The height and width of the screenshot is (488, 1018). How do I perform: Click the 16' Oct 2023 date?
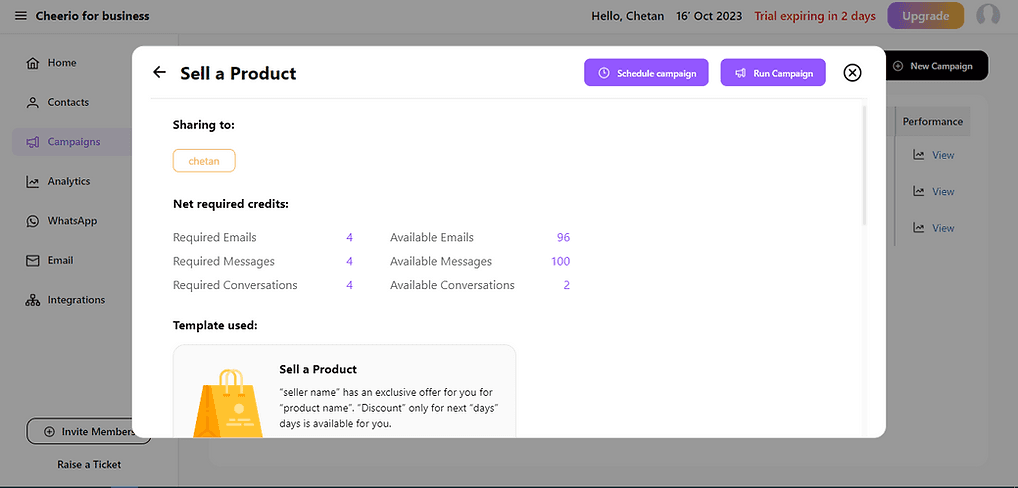[709, 16]
